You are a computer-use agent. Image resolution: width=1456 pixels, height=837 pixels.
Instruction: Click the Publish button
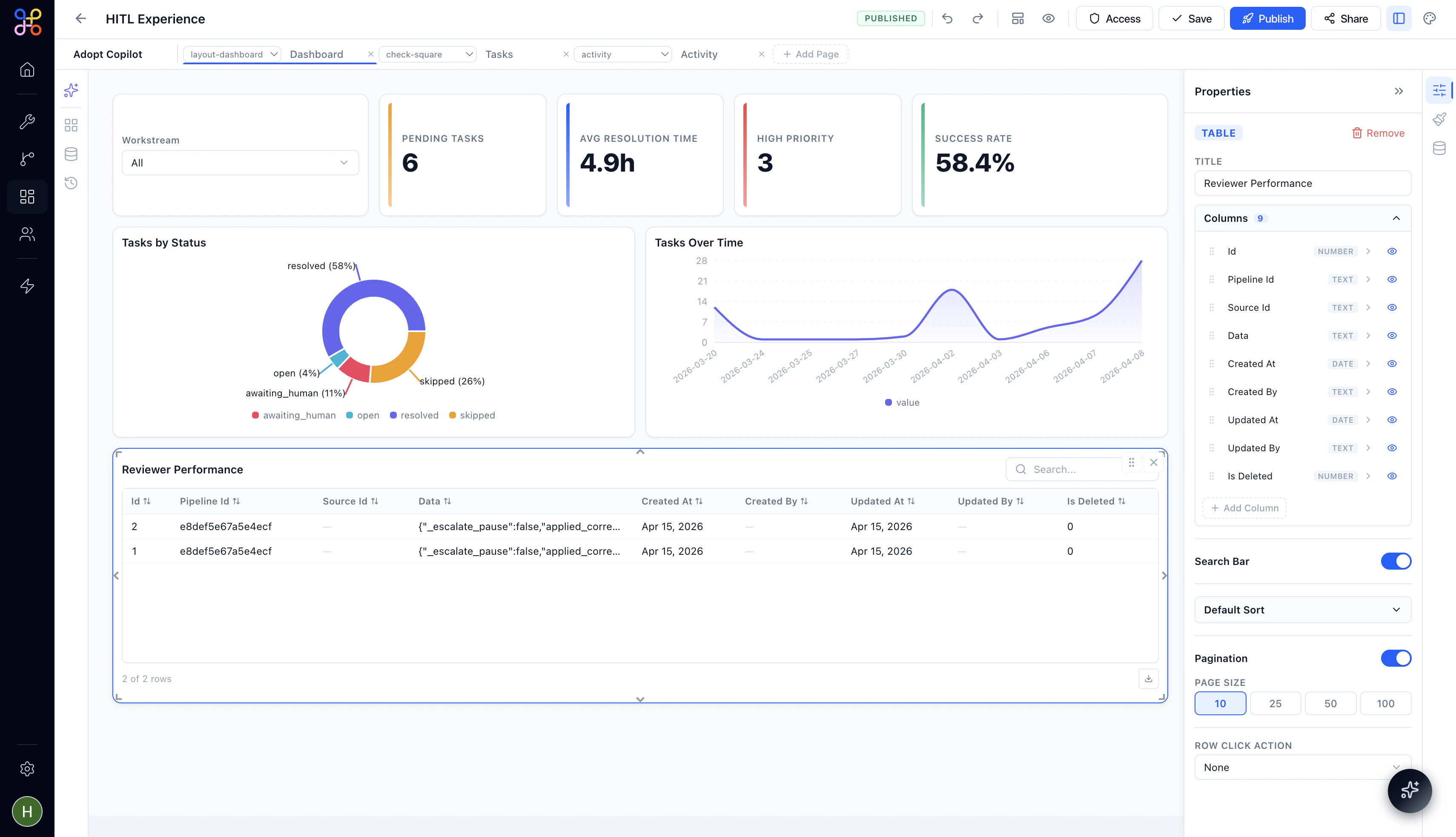click(x=1267, y=18)
